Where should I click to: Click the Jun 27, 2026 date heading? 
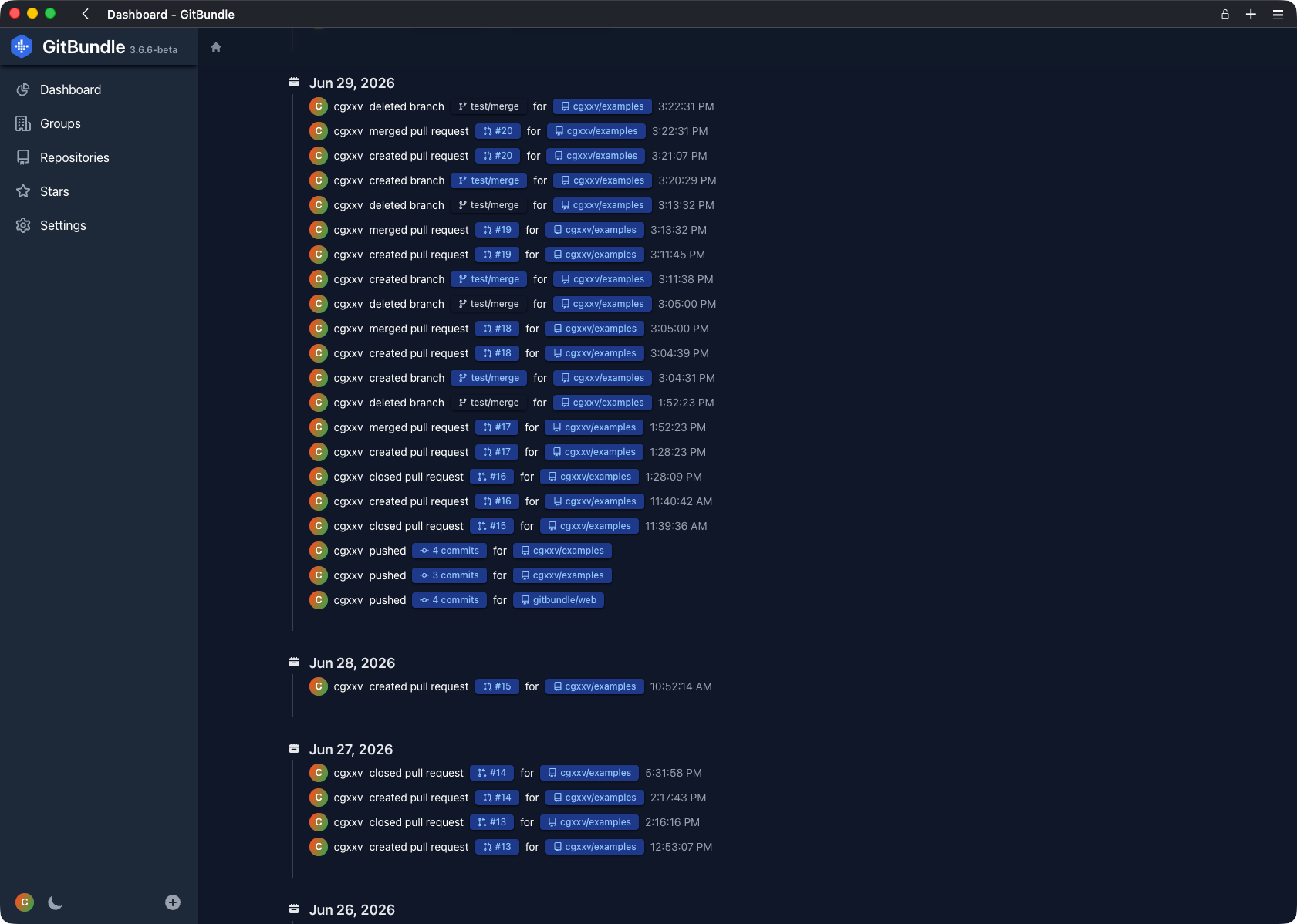(x=351, y=750)
